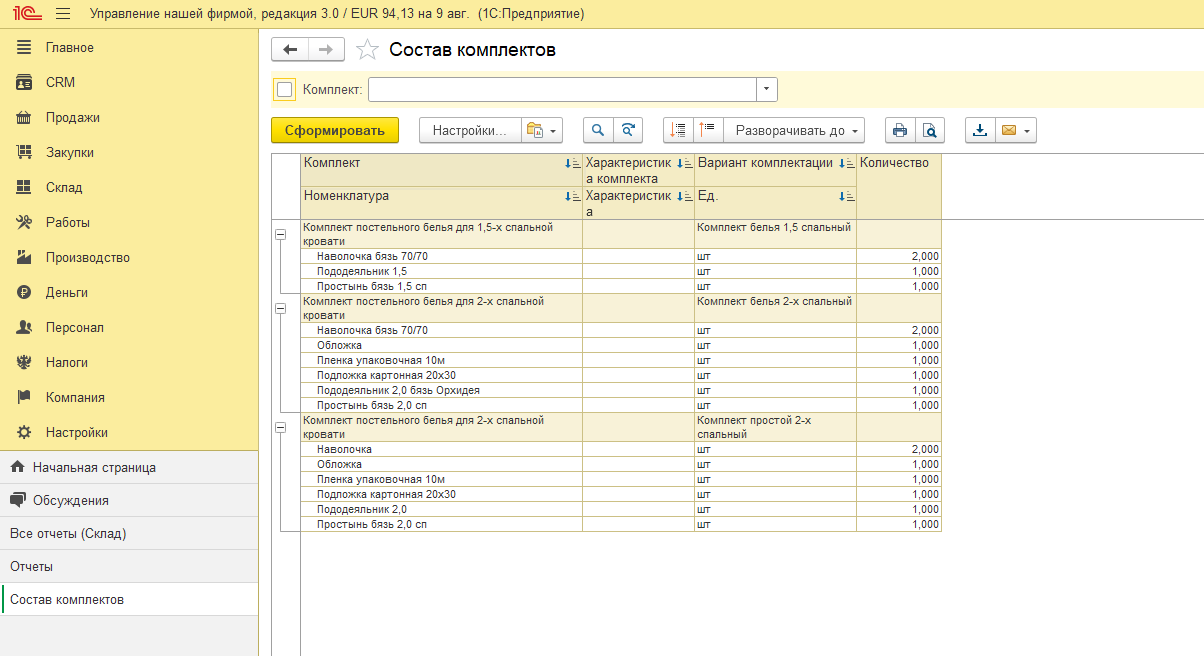This screenshot has width=1204, height=656.
Task: Click the expand all groups icon
Action: pos(679,130)
